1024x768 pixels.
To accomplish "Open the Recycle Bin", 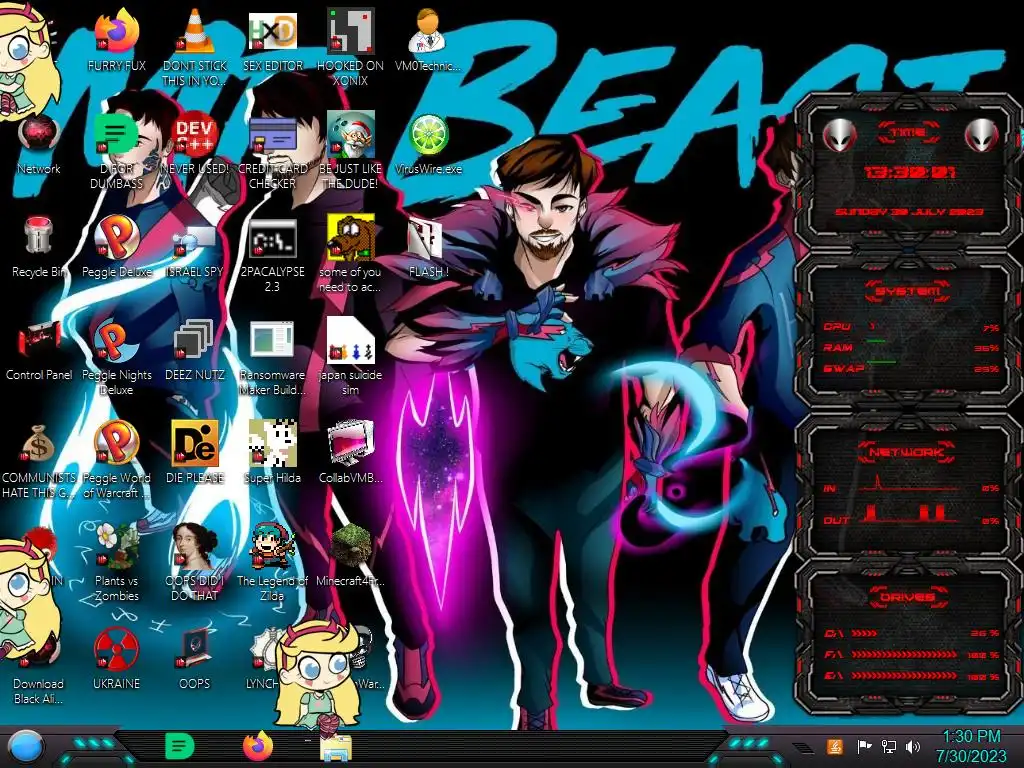I will point(39,236).
